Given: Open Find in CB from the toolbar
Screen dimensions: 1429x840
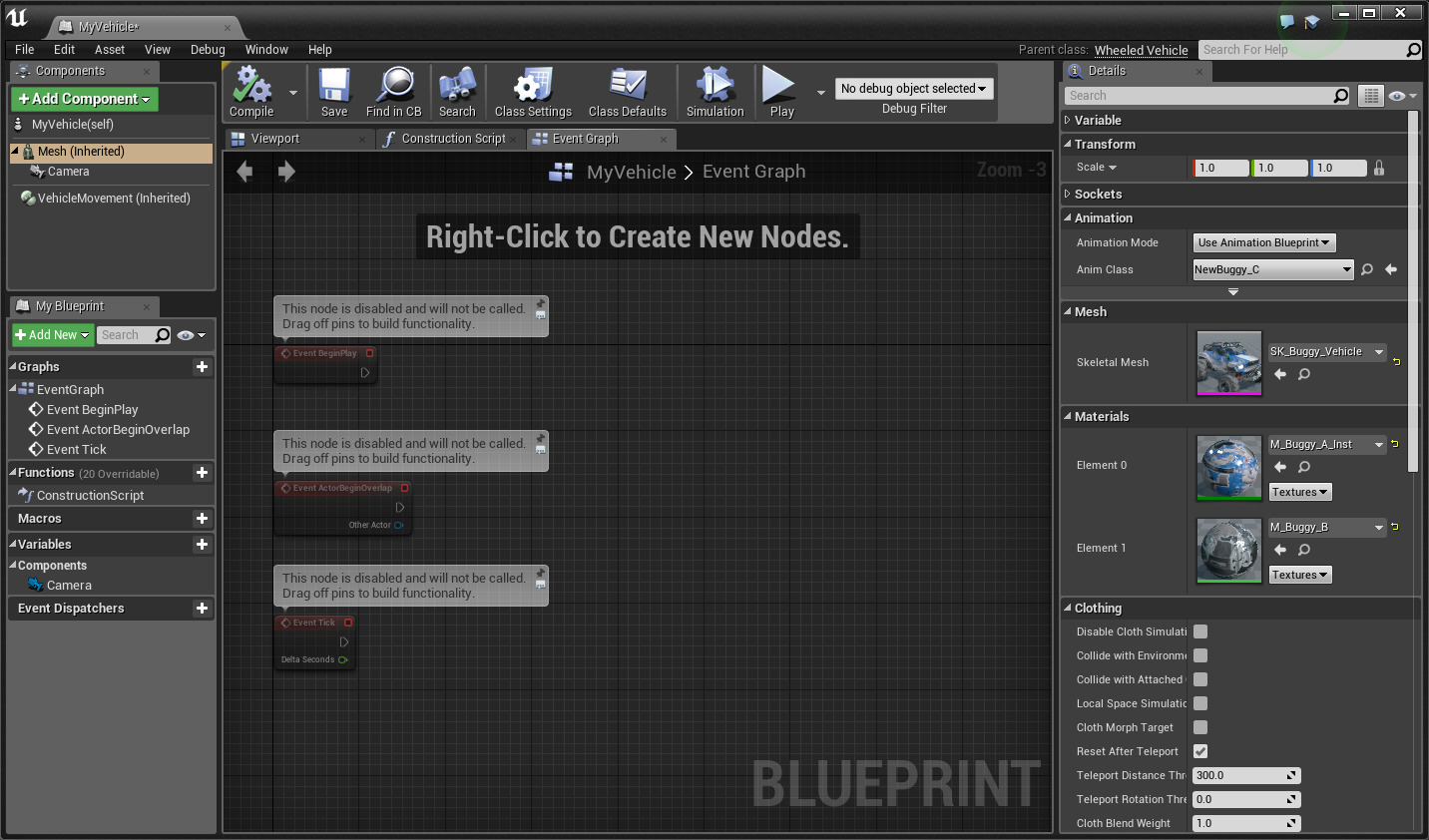Looking at the screenshot, I should 394,86.
